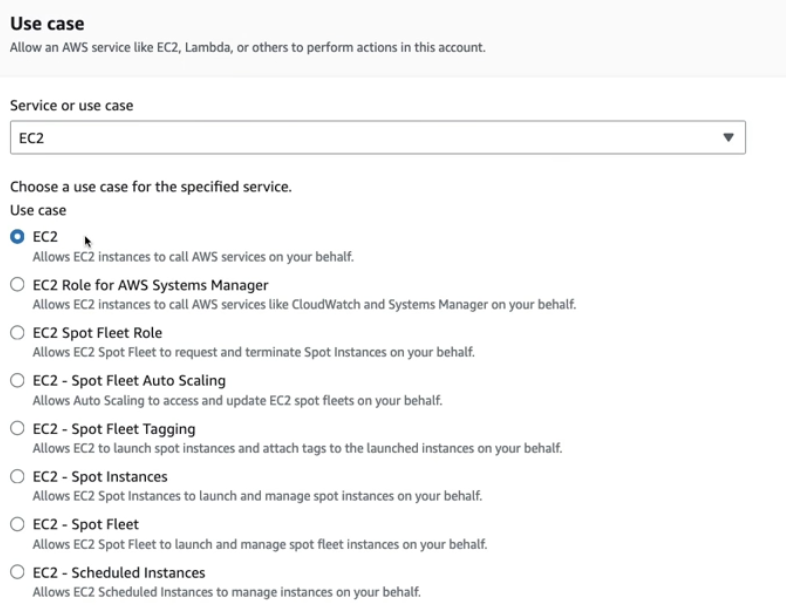Choose the EC2 Role for AWS Systems Manager radio button
786x610 pixels.
(x=16, y=285)
